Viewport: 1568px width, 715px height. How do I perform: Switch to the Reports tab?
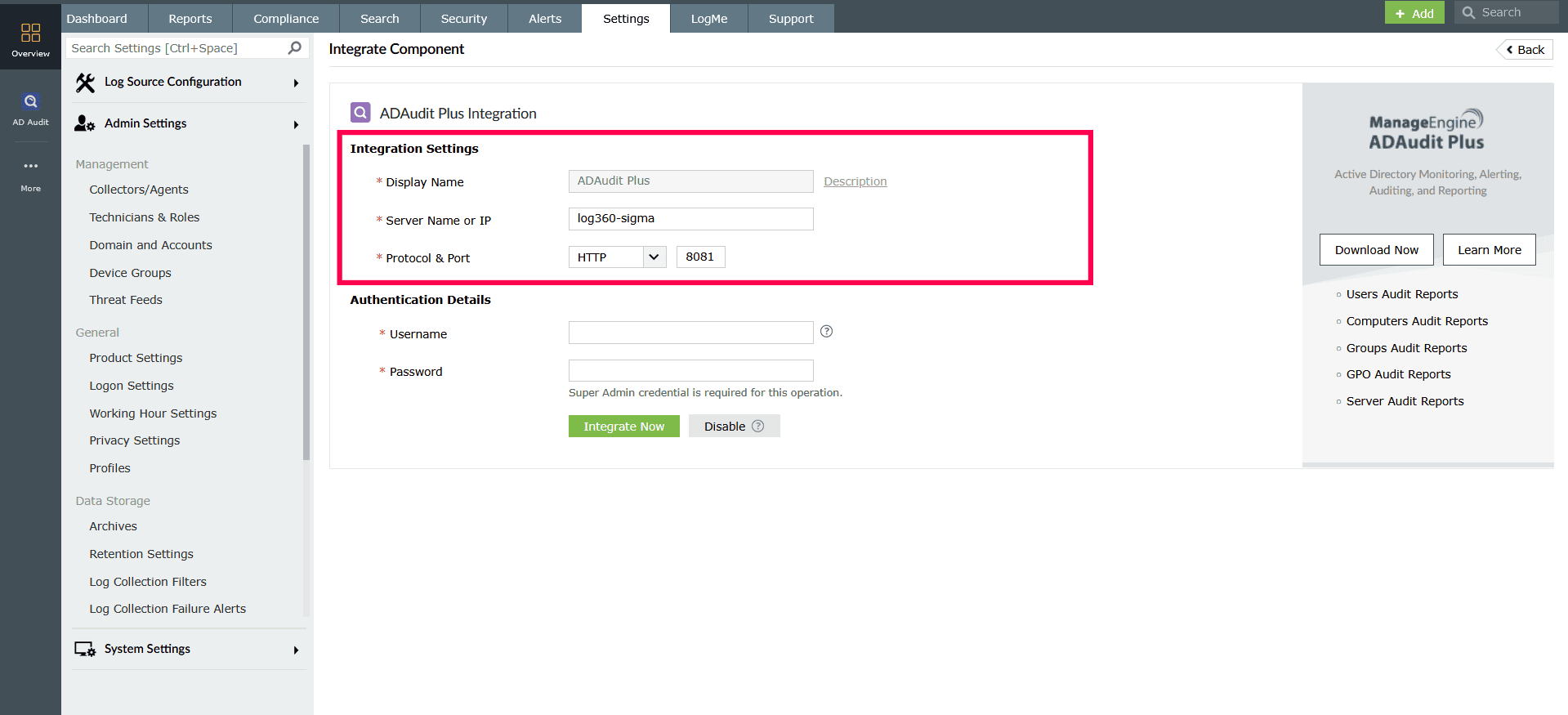pyautogui.click(x=190, y=18)
